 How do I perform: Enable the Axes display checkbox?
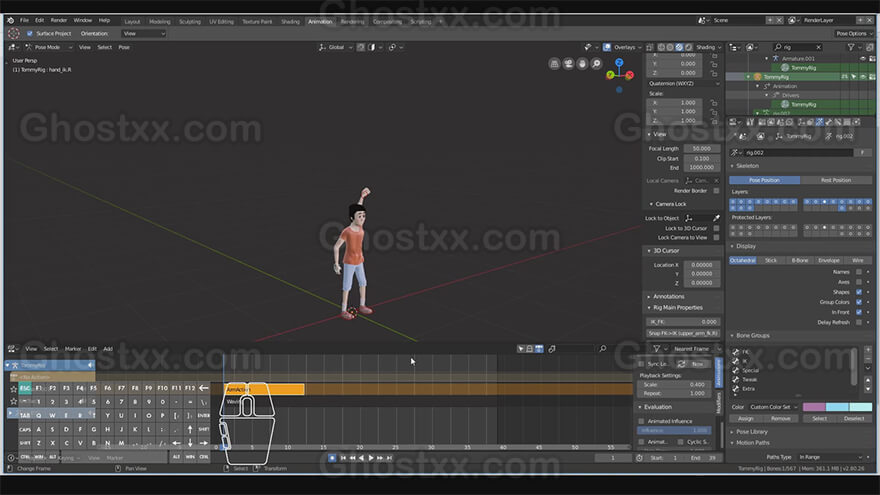click(x=859, y=282)
